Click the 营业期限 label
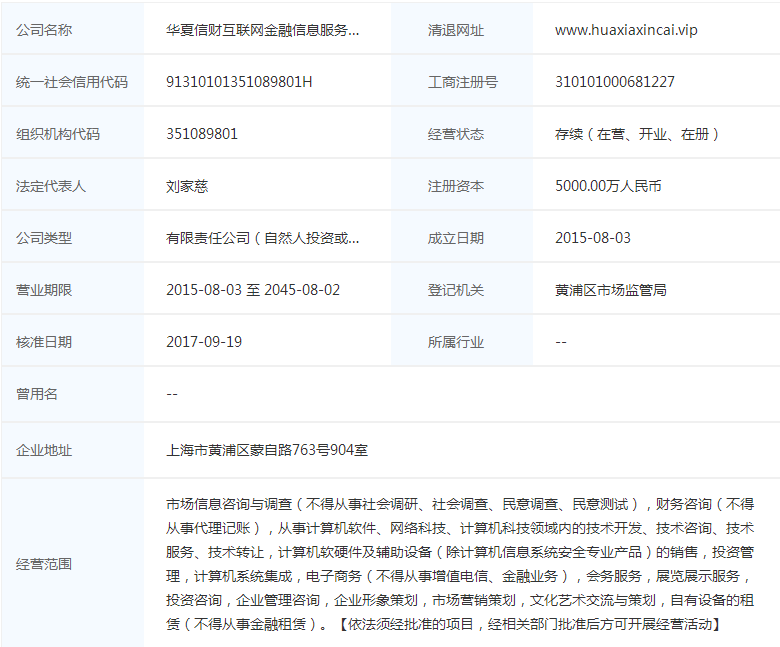The image size is (780, 647). point(44,290)
